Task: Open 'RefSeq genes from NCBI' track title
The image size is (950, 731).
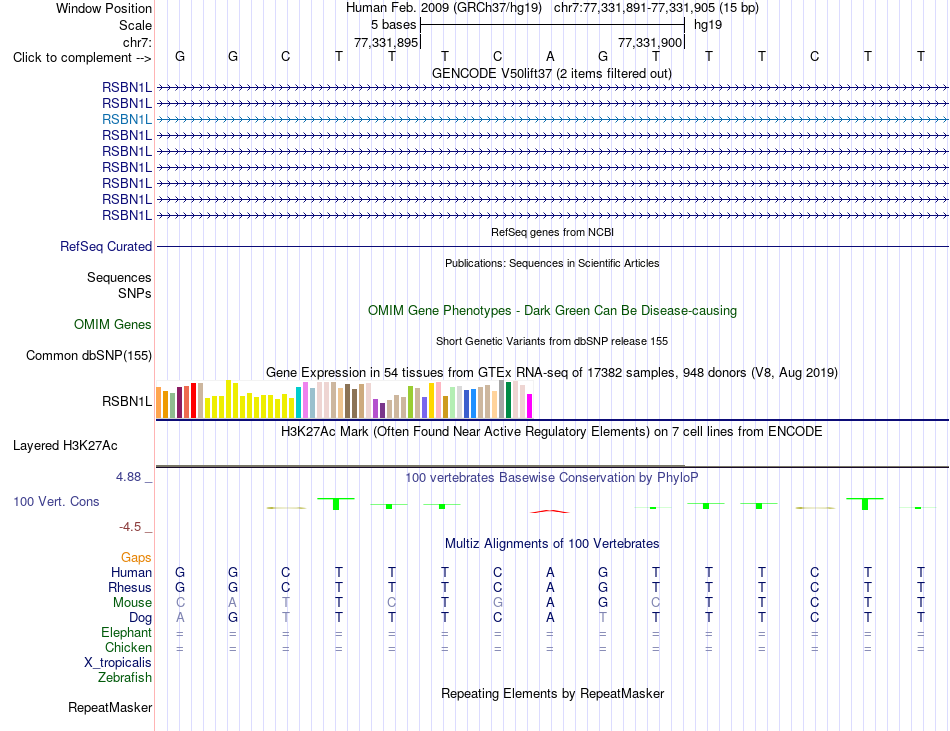Action: coord(552,232)
